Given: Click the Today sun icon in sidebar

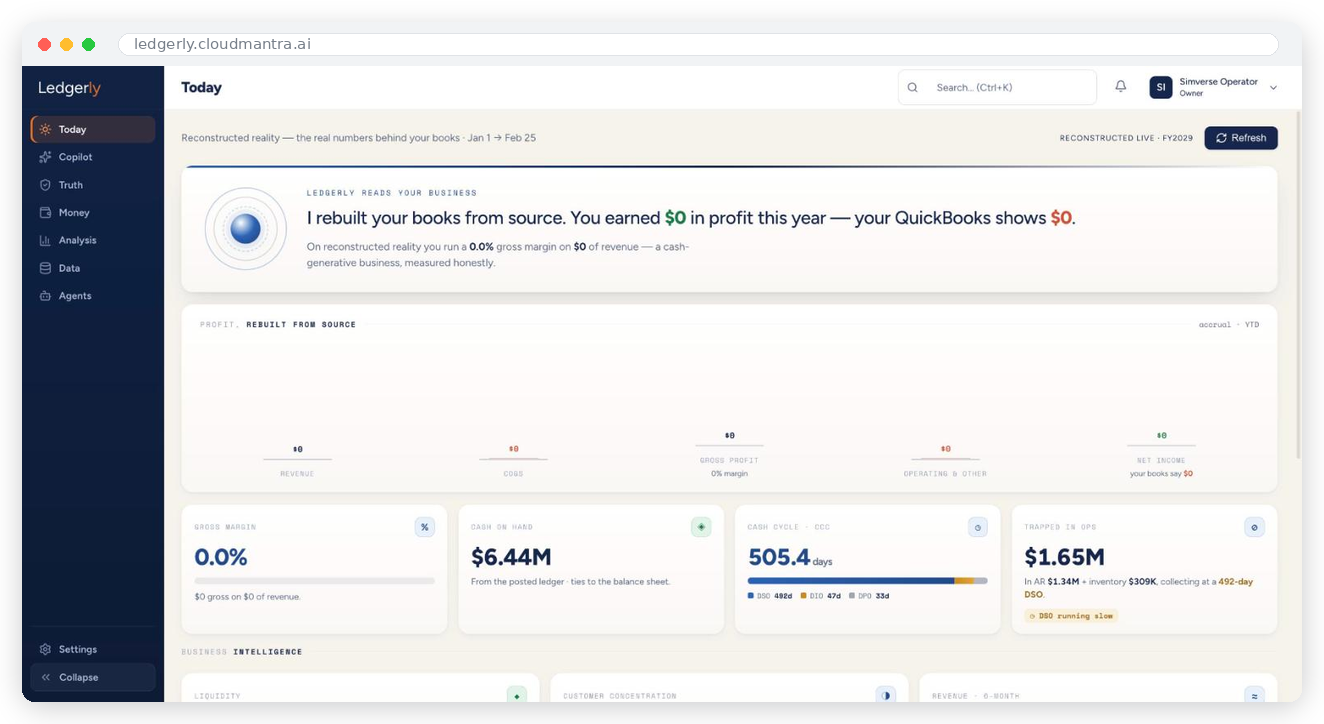Looking at the screenshot, I should pyautogui.click(x=45, y=129).
